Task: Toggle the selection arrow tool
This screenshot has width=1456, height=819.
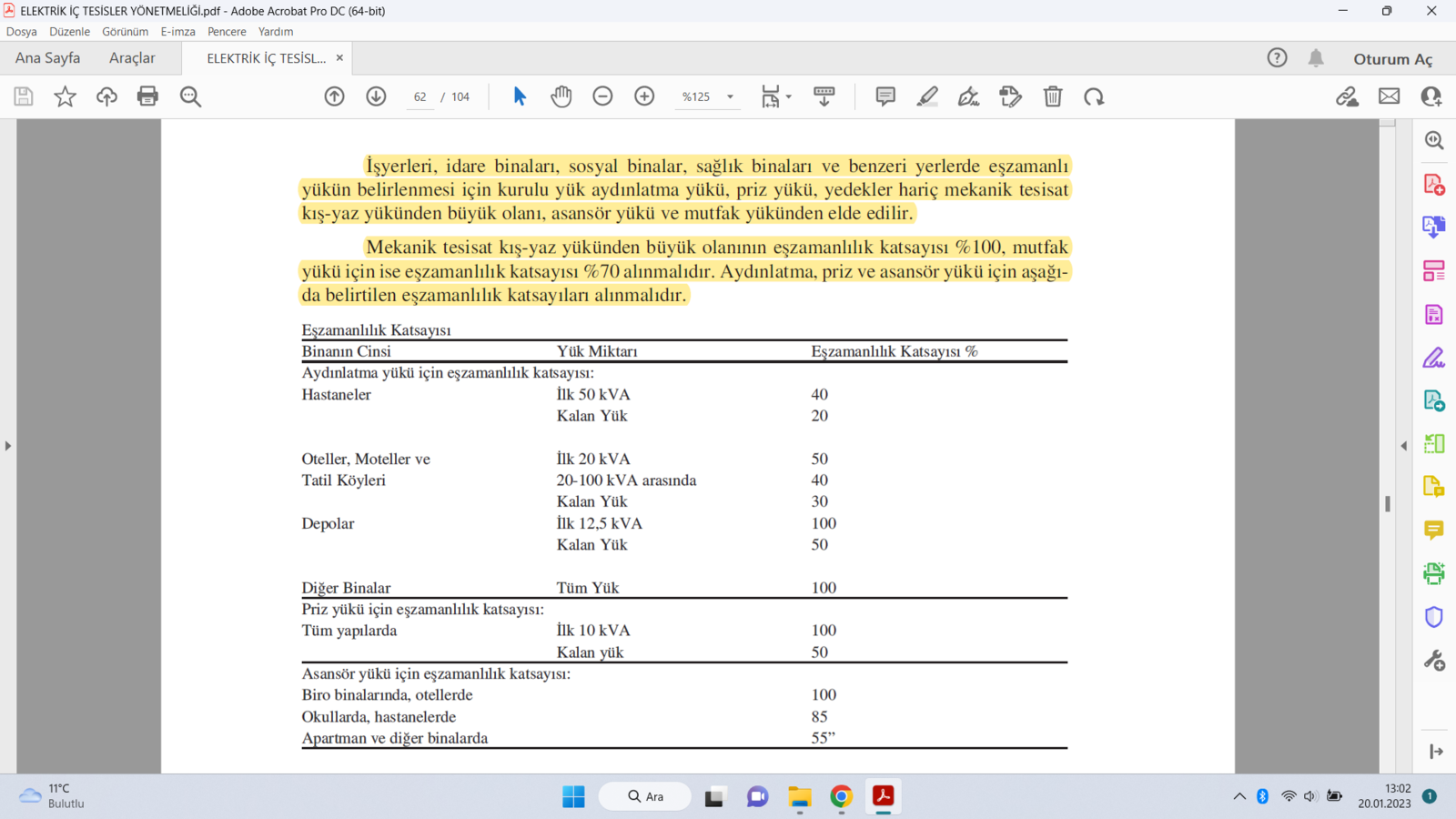Action: tap(520, 96)
